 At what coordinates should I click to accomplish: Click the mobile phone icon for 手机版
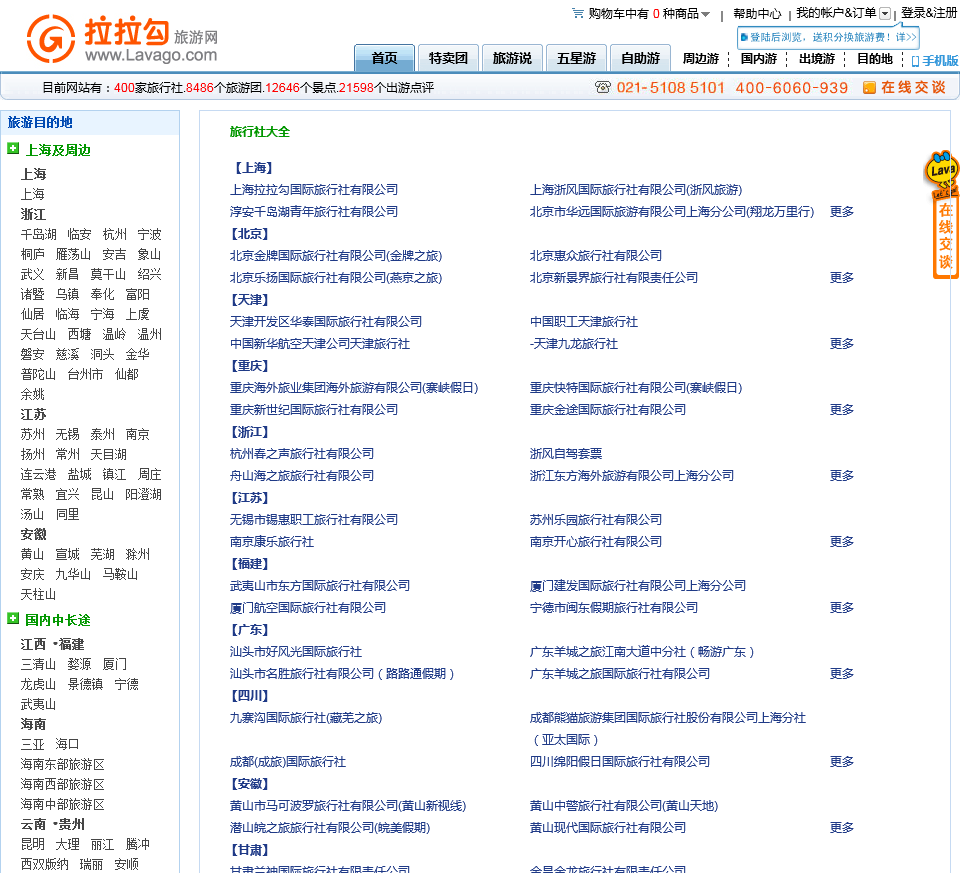tap(915, 61)
